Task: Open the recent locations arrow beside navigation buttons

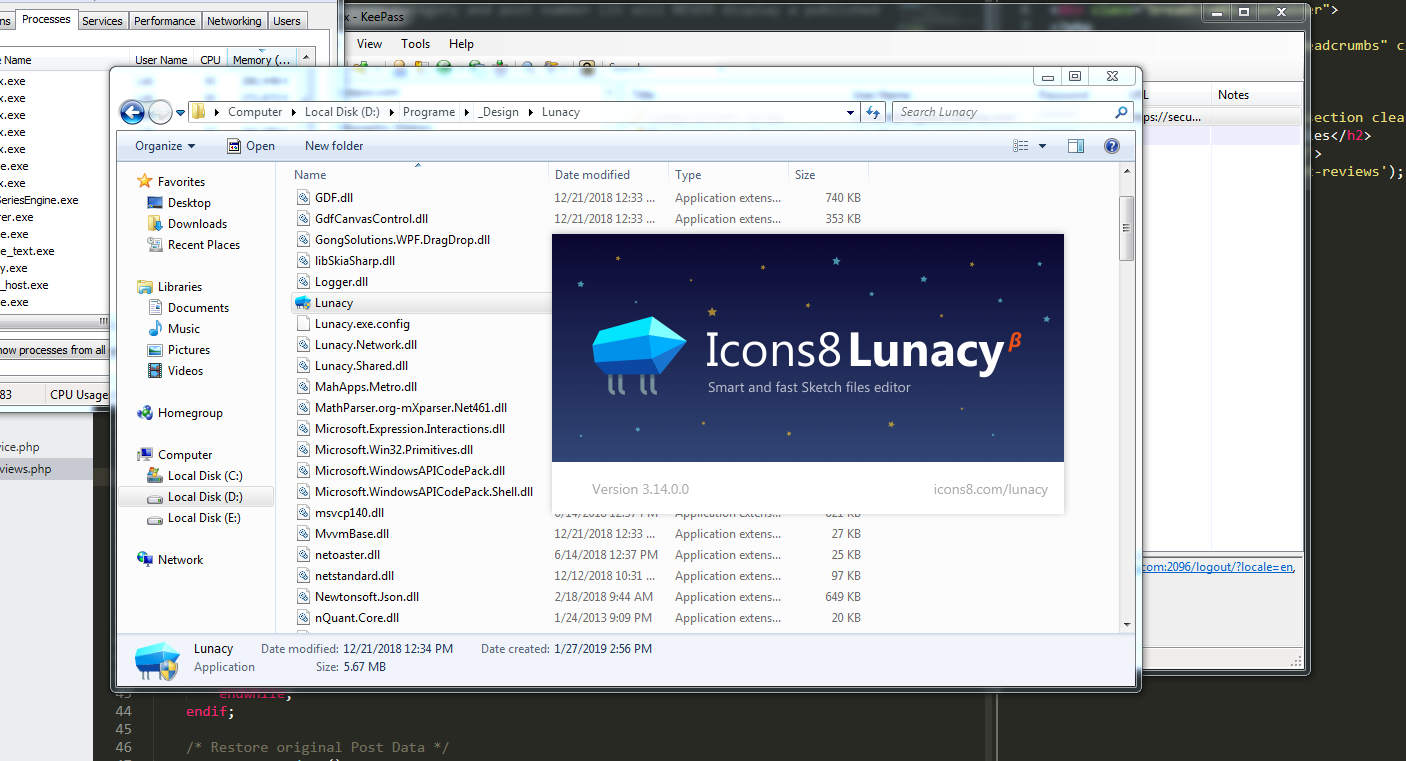Action: (181, 113)
